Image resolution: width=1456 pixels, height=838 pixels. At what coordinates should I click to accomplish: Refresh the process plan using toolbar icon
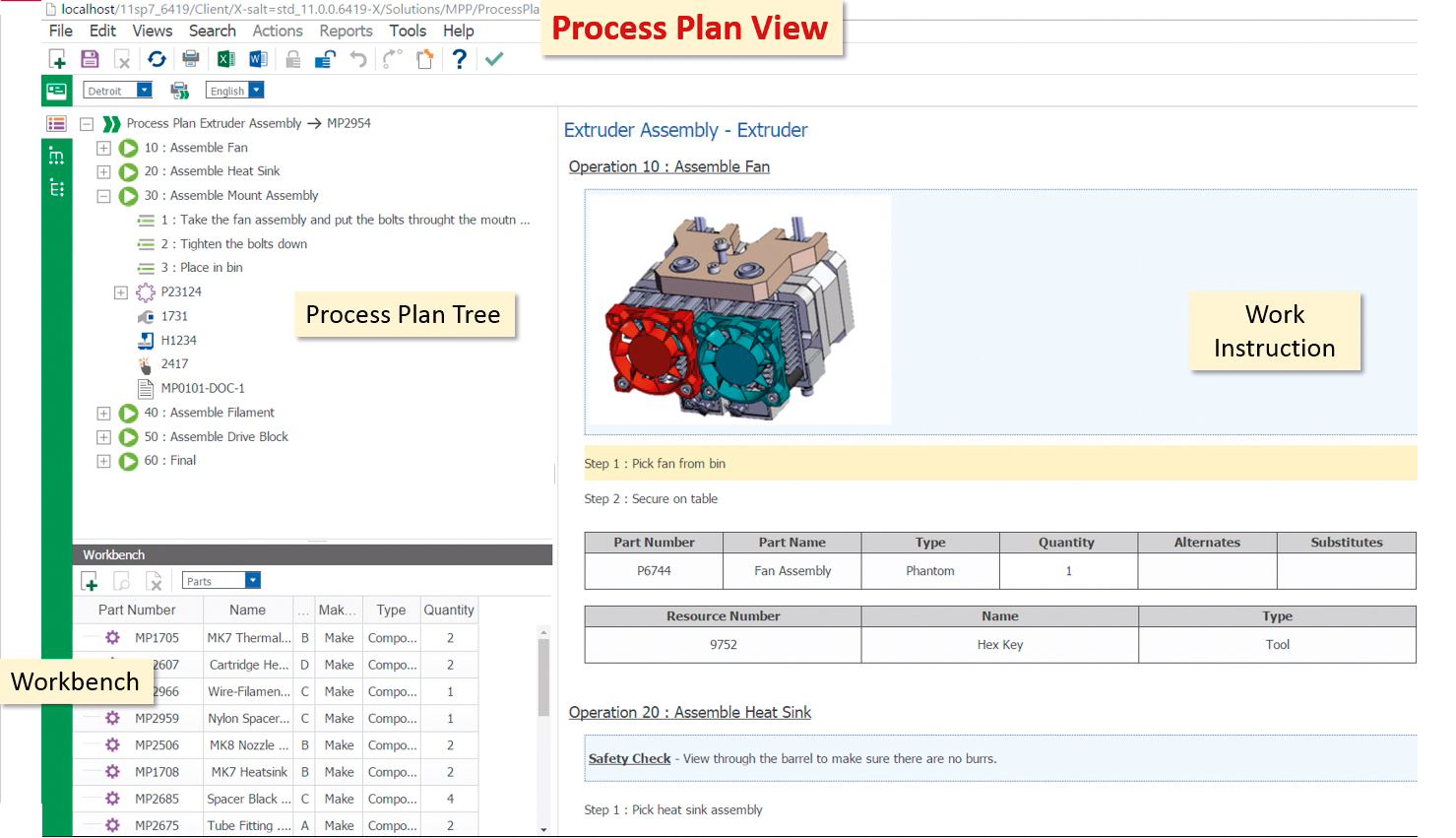(157, 59)
